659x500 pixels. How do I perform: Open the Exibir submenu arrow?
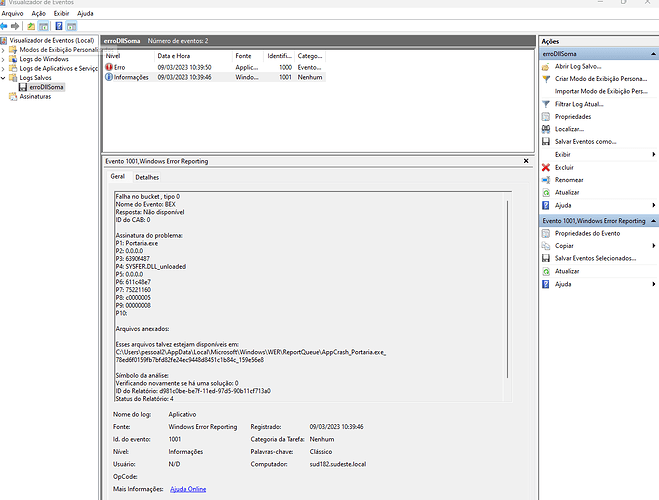point(654,154)
